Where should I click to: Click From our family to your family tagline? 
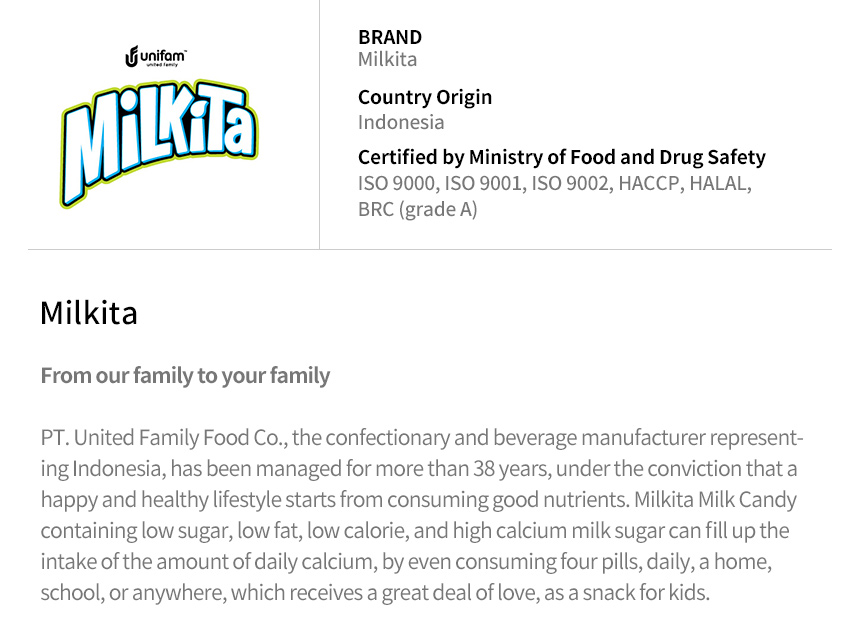[185, 376]
